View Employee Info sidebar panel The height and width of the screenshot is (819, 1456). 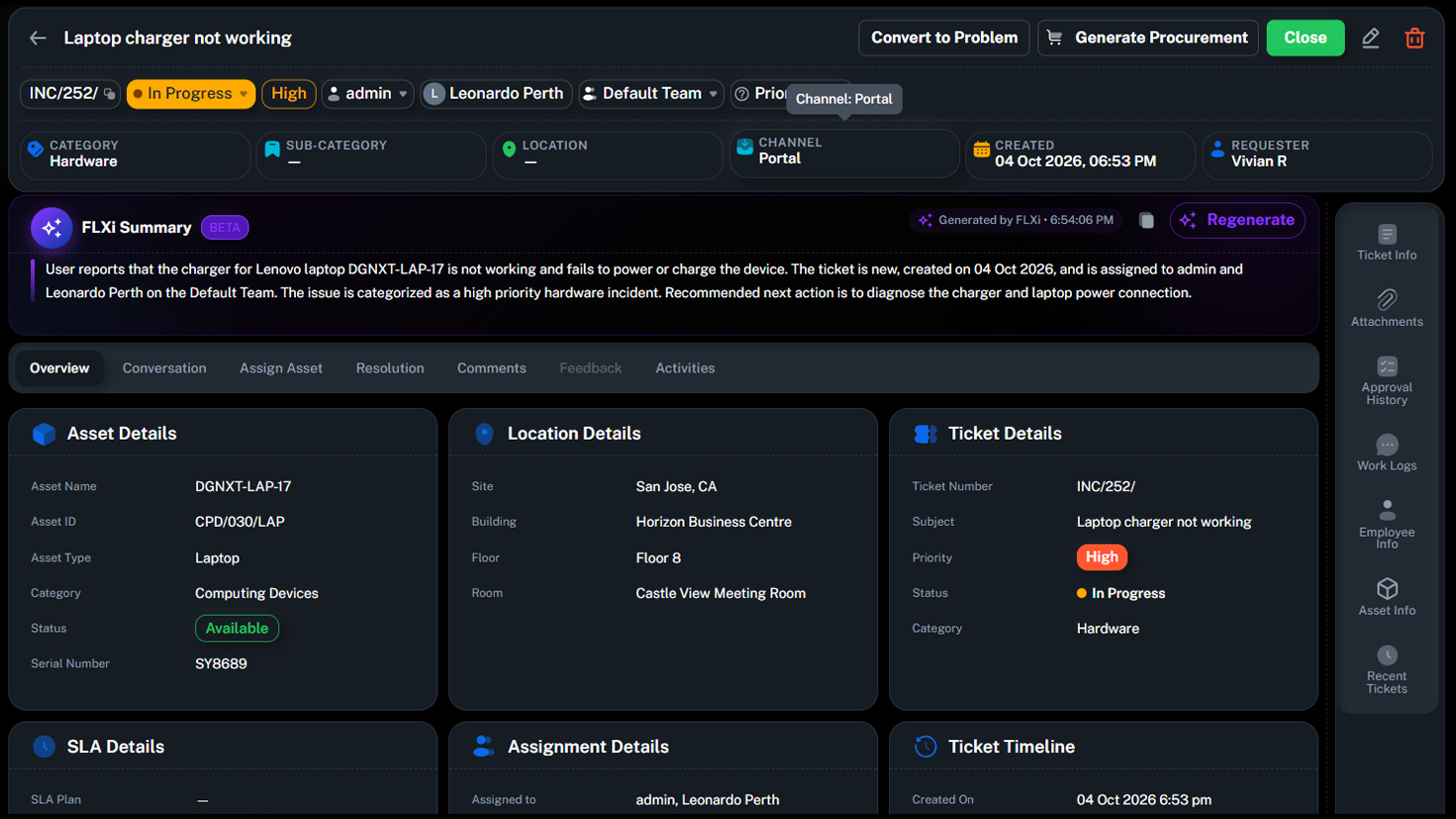tap(1387, 525)
